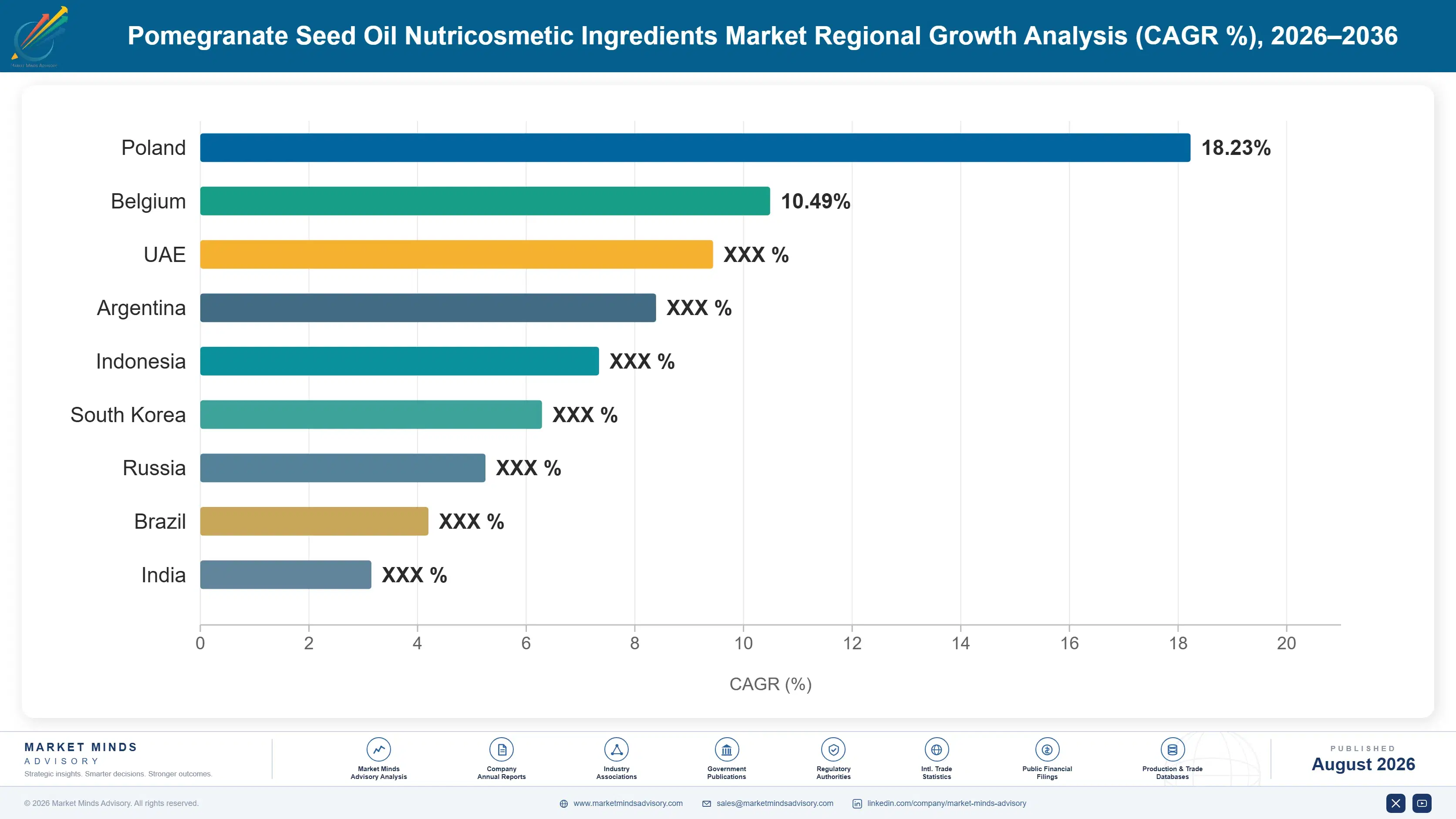
Task: Click the Indonesia axis label
Action: (141, 361)
